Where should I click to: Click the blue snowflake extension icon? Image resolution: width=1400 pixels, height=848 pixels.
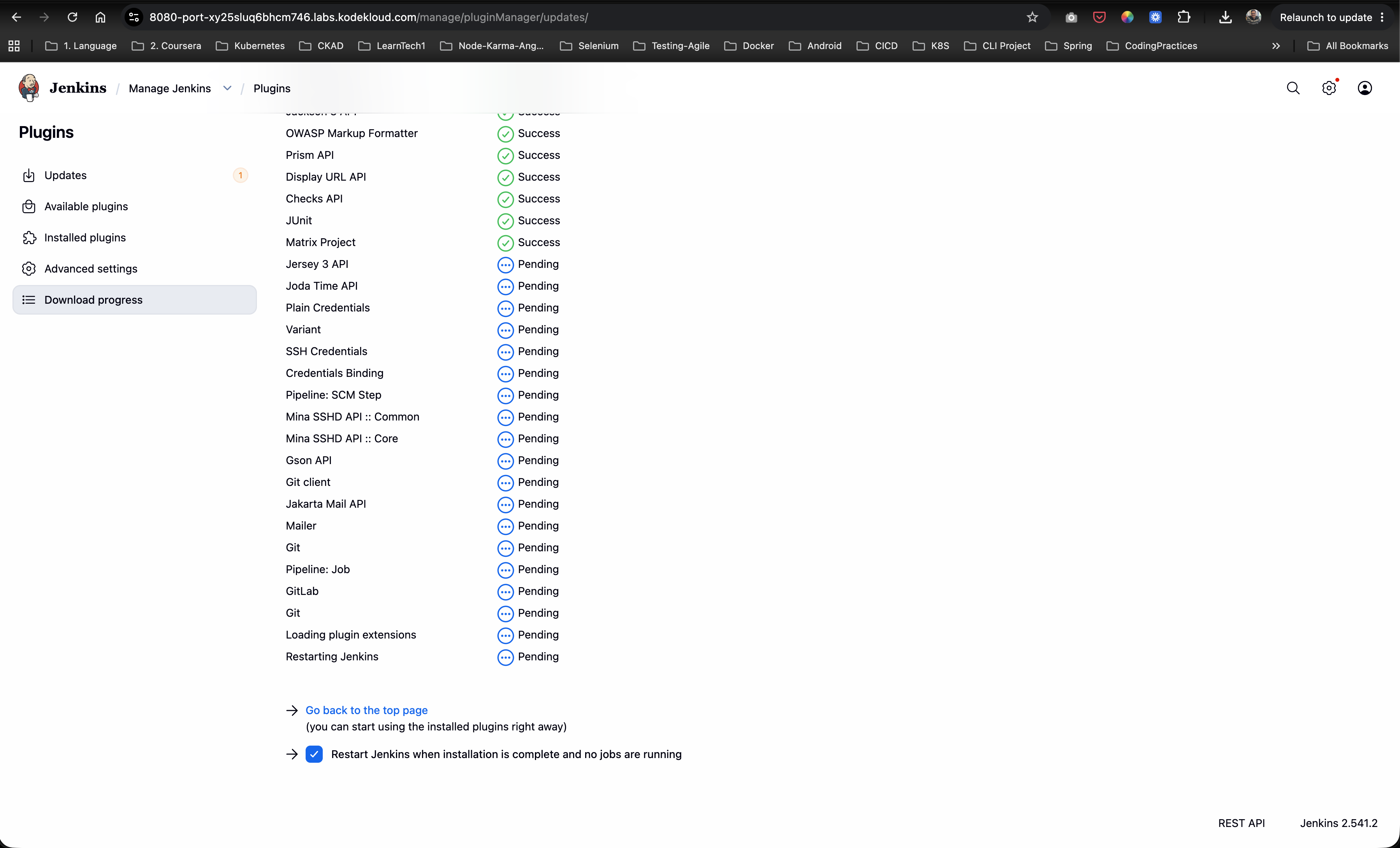pos(1155,17)
